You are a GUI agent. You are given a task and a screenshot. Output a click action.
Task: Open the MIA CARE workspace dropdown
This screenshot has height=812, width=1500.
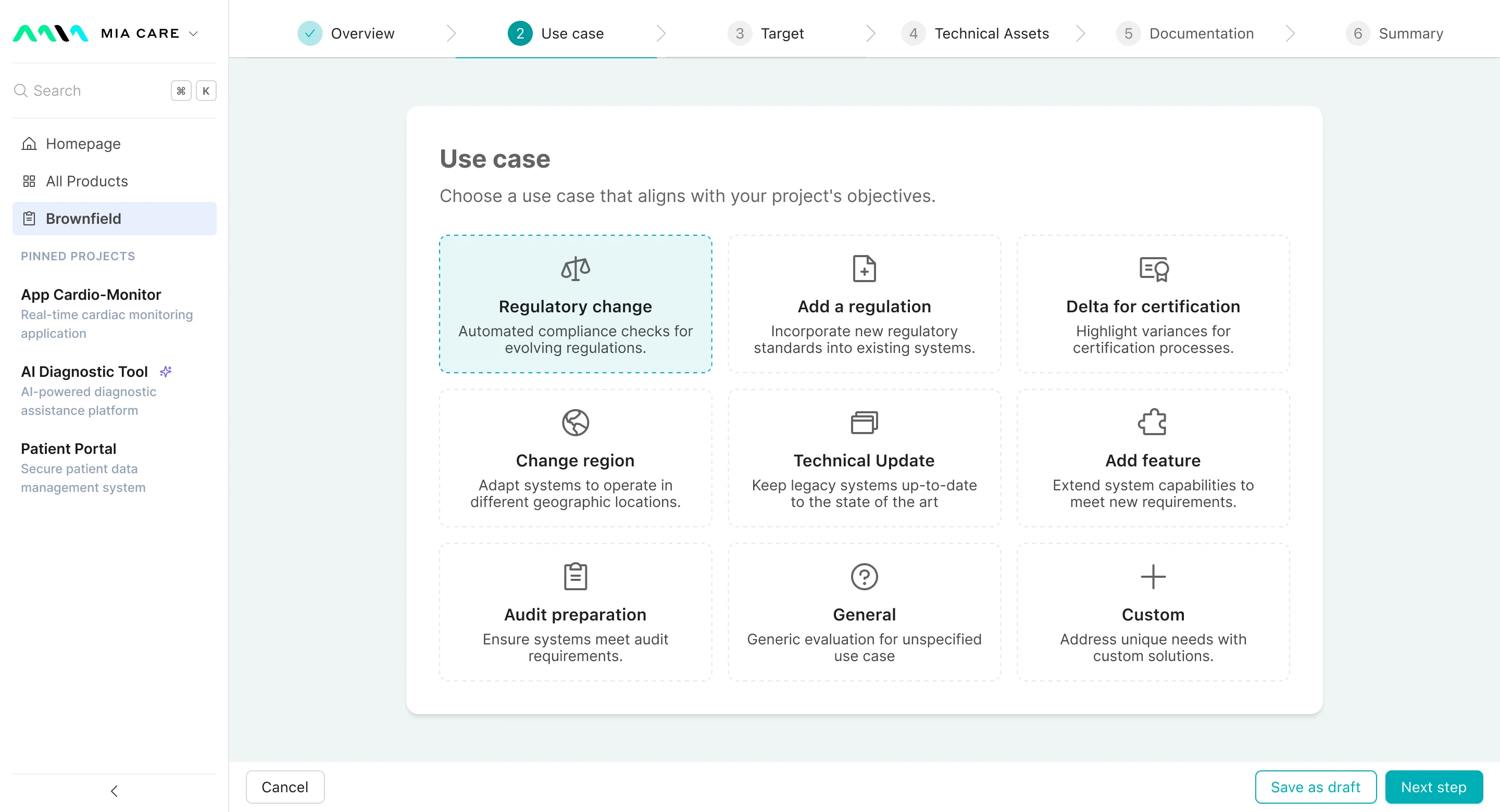[193, 34]
